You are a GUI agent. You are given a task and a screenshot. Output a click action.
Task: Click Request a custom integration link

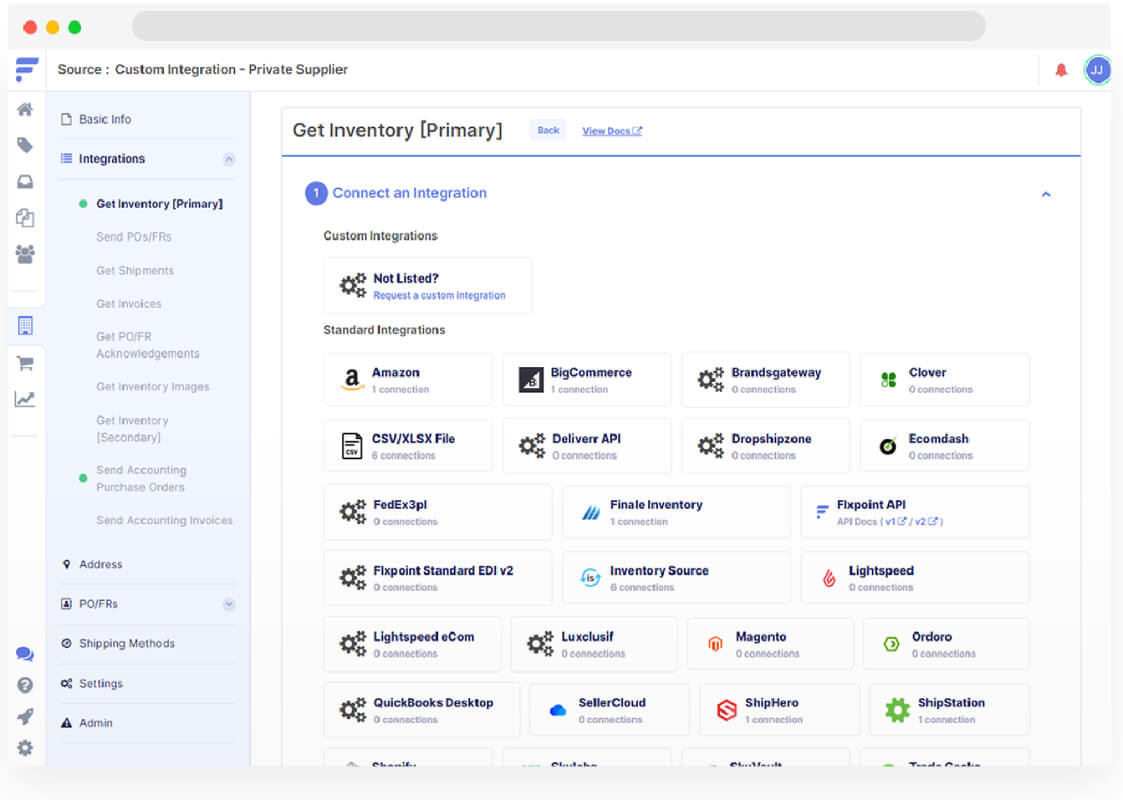(x=439, y=296)
